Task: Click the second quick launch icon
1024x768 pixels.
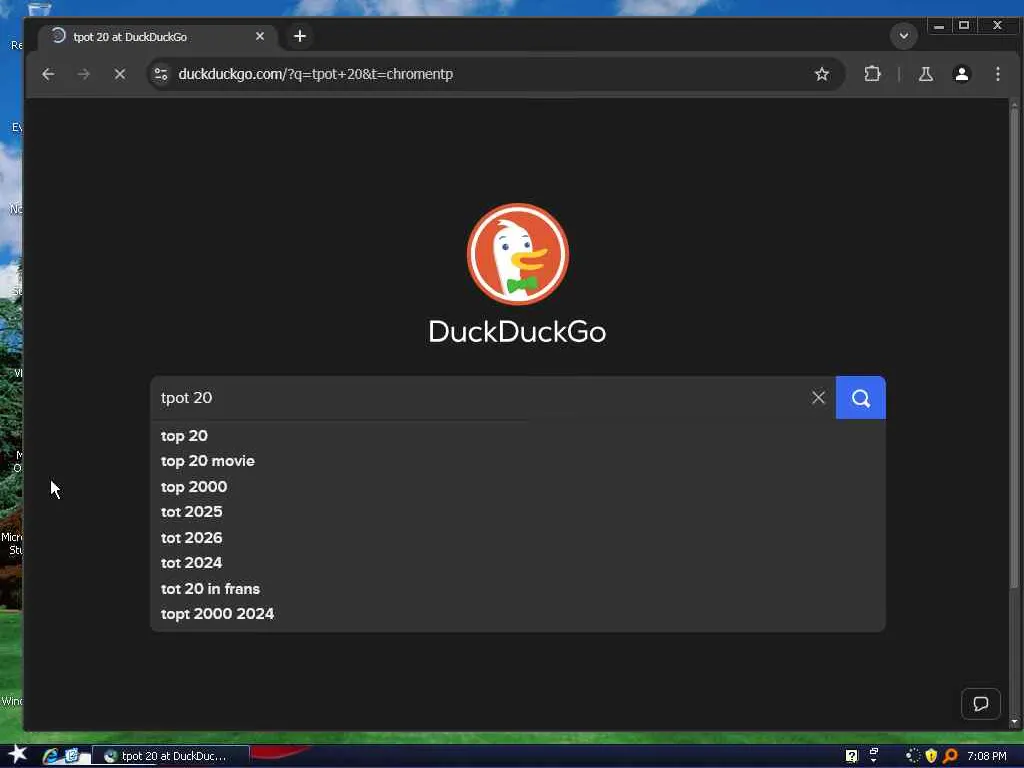Action: (71, 756)
